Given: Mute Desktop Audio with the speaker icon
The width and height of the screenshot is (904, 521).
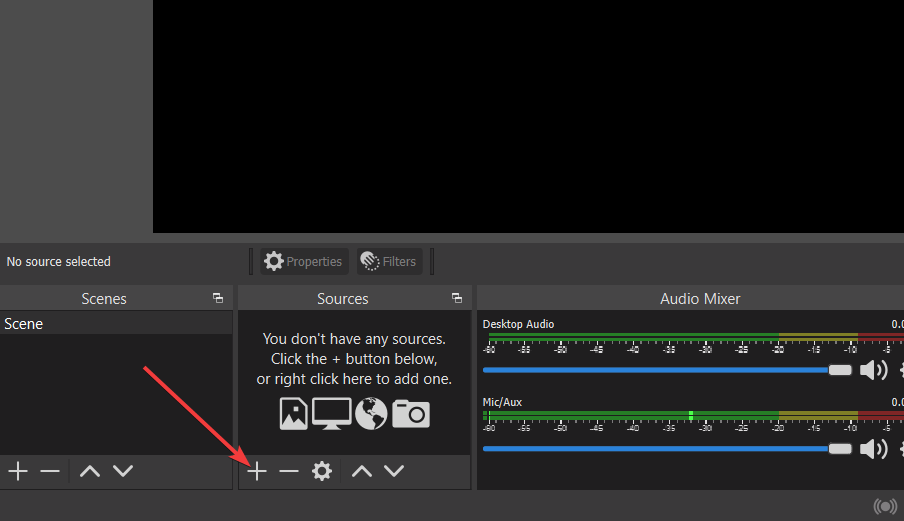Looking at the screenshot, I should point(872,370).
